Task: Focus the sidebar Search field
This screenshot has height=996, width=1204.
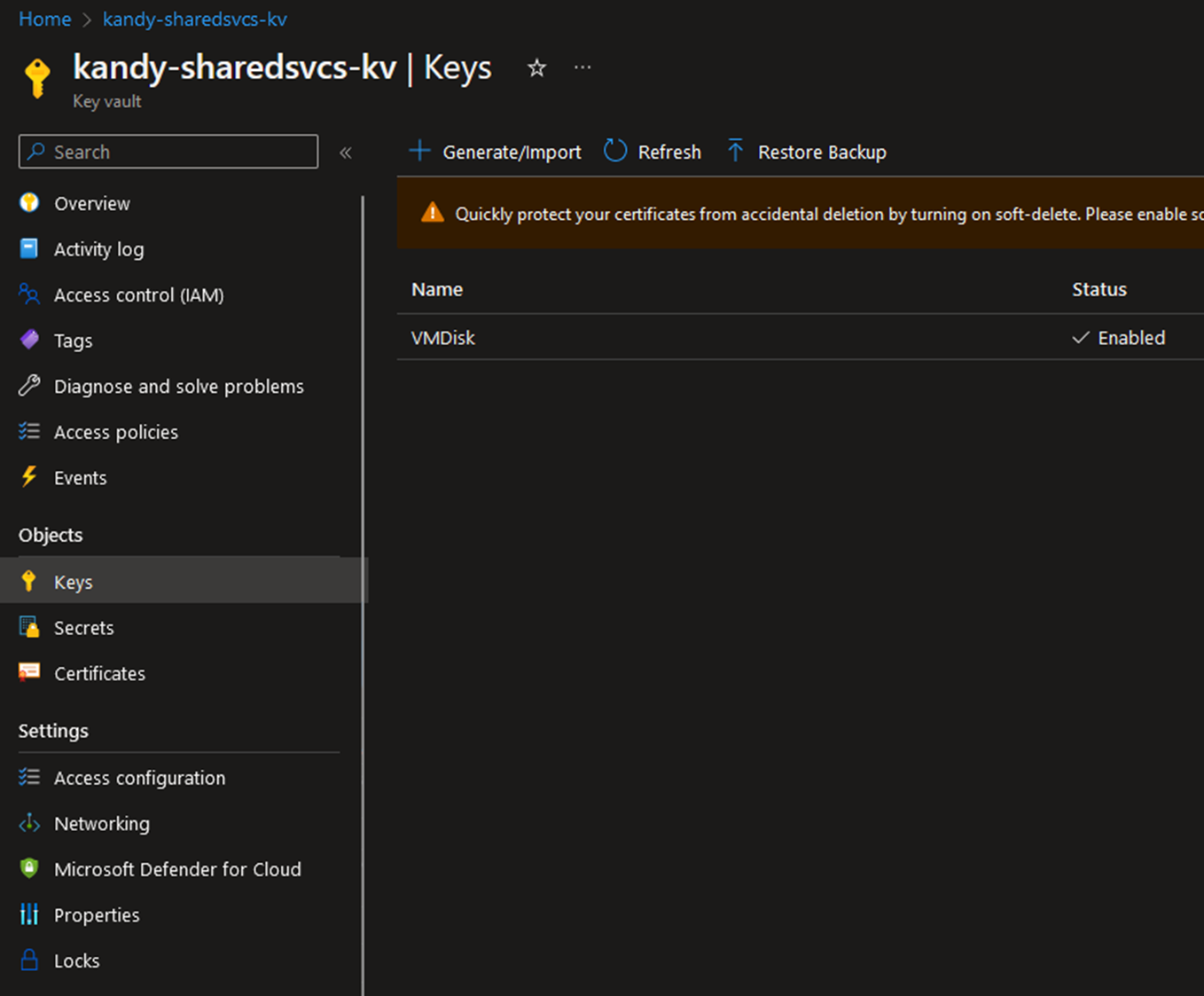Action: 168,152
